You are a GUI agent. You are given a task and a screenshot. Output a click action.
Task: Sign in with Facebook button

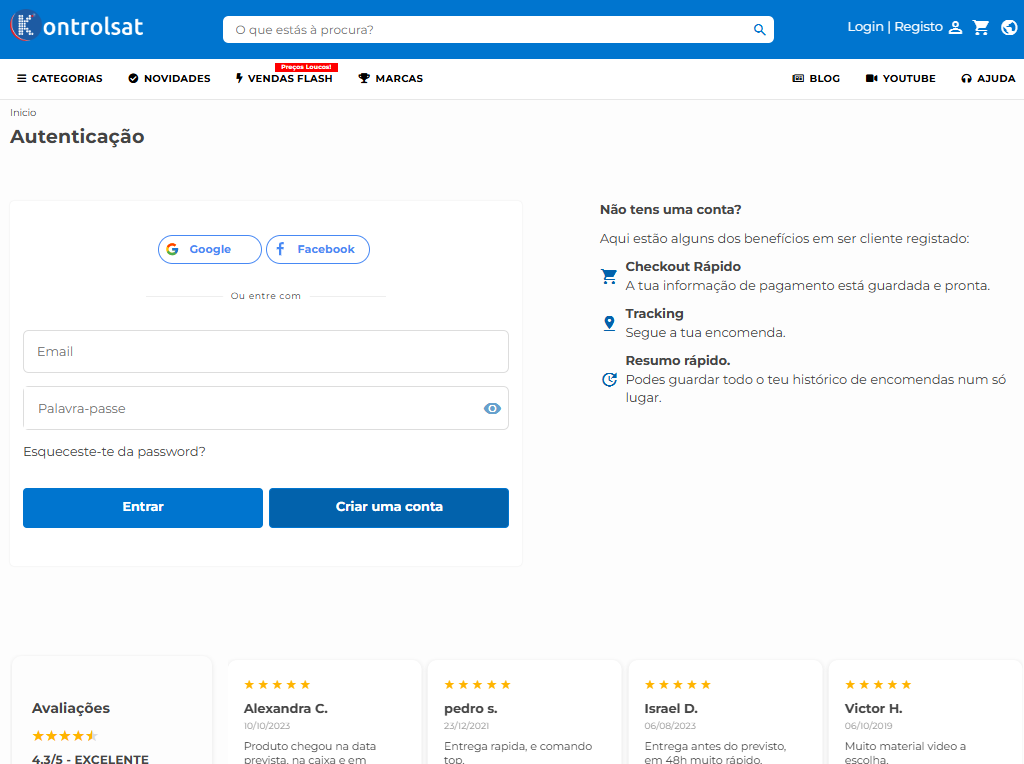[x=318, y=249]
